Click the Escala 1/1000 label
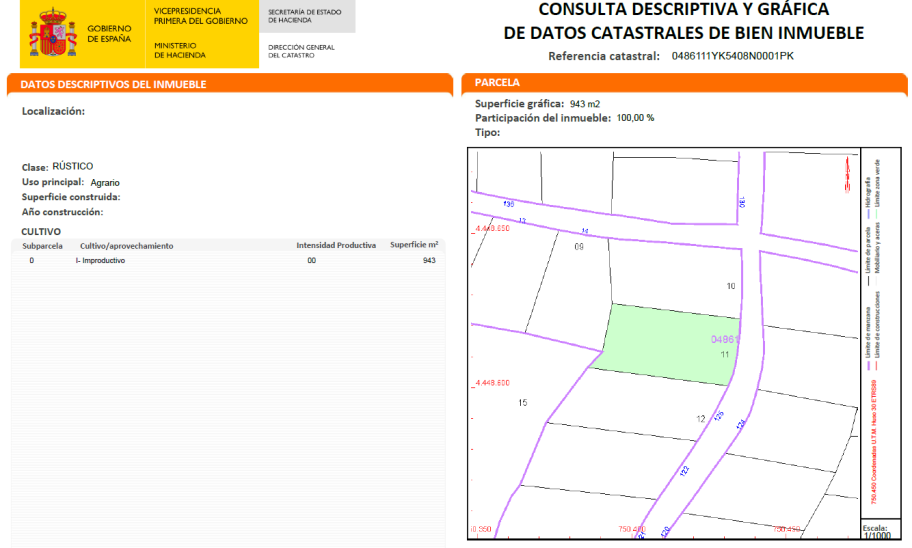 click(877, 532)
